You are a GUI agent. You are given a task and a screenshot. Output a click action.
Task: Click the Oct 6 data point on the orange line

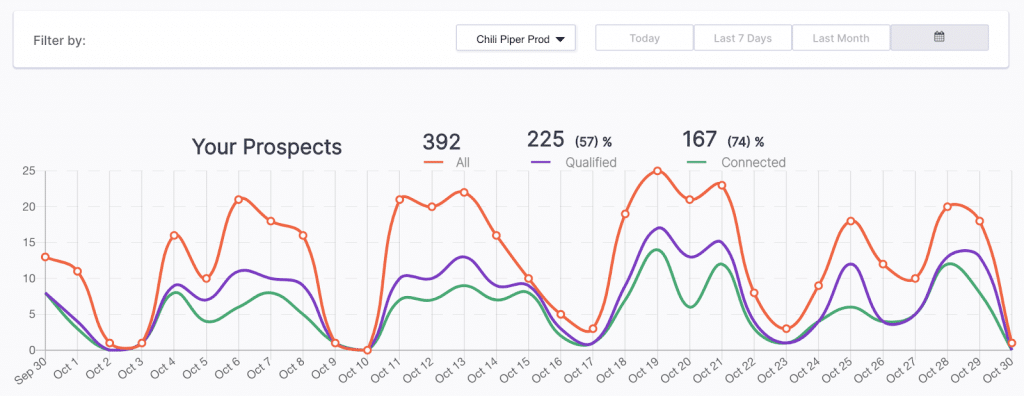click(x=238, y=199)
